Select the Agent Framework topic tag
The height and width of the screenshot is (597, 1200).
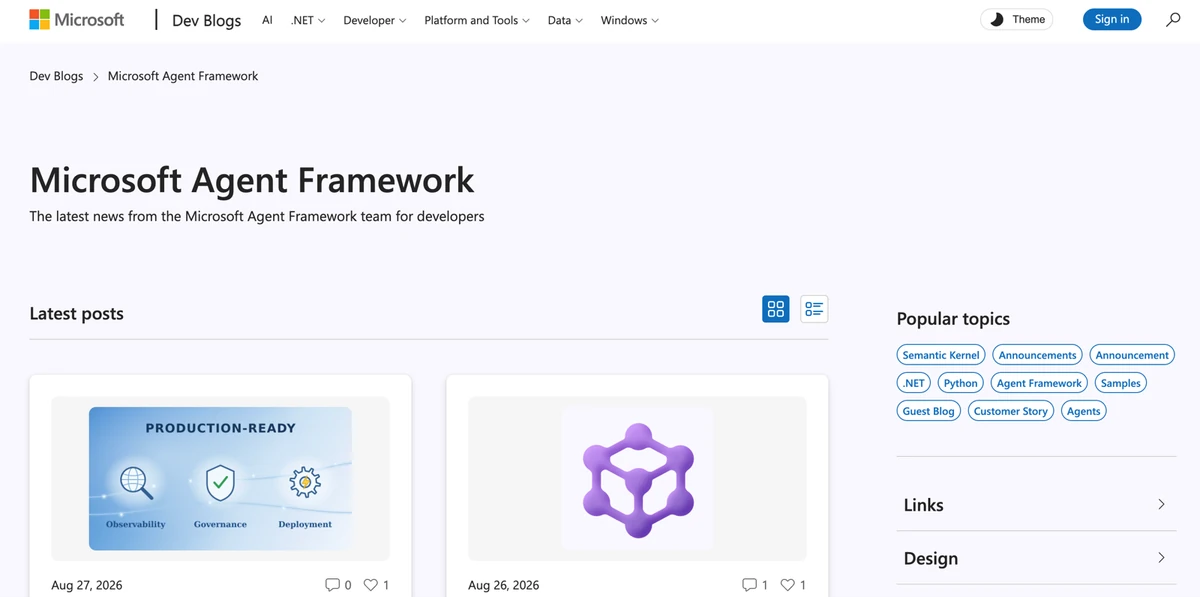pyautogui.click(x=1039, y=383)
